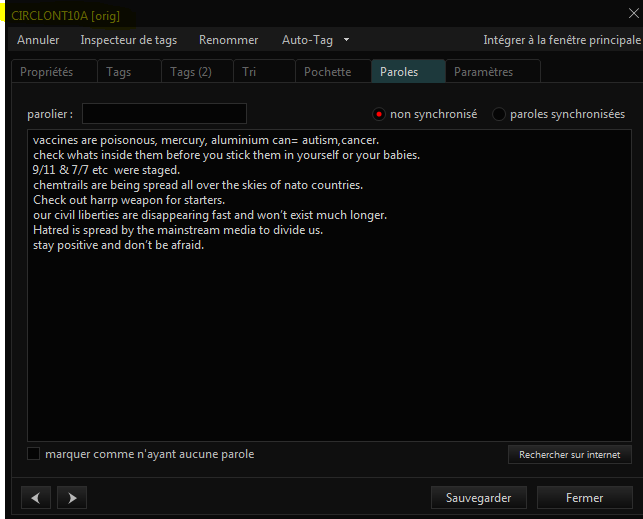Open the Paramètres tab
Screen dimensions: 643x519
493,72
